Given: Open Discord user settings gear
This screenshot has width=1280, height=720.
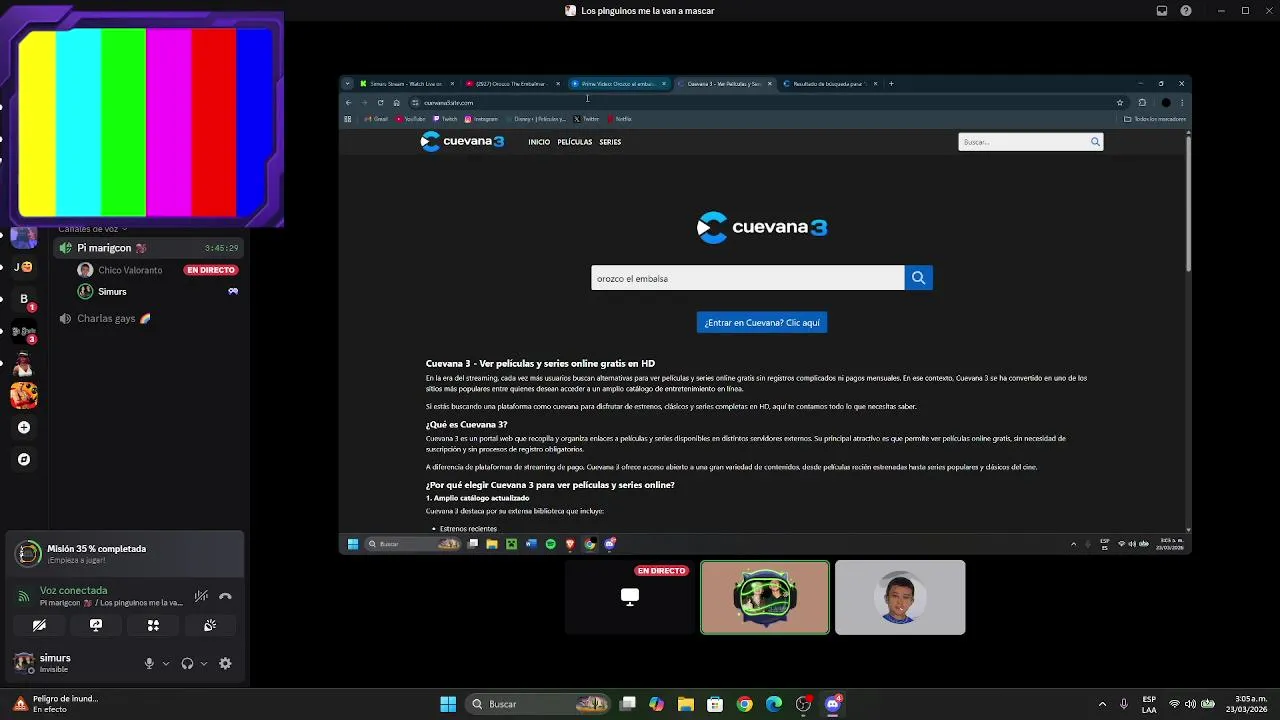Looking at the screenshot, I should 225,663.
